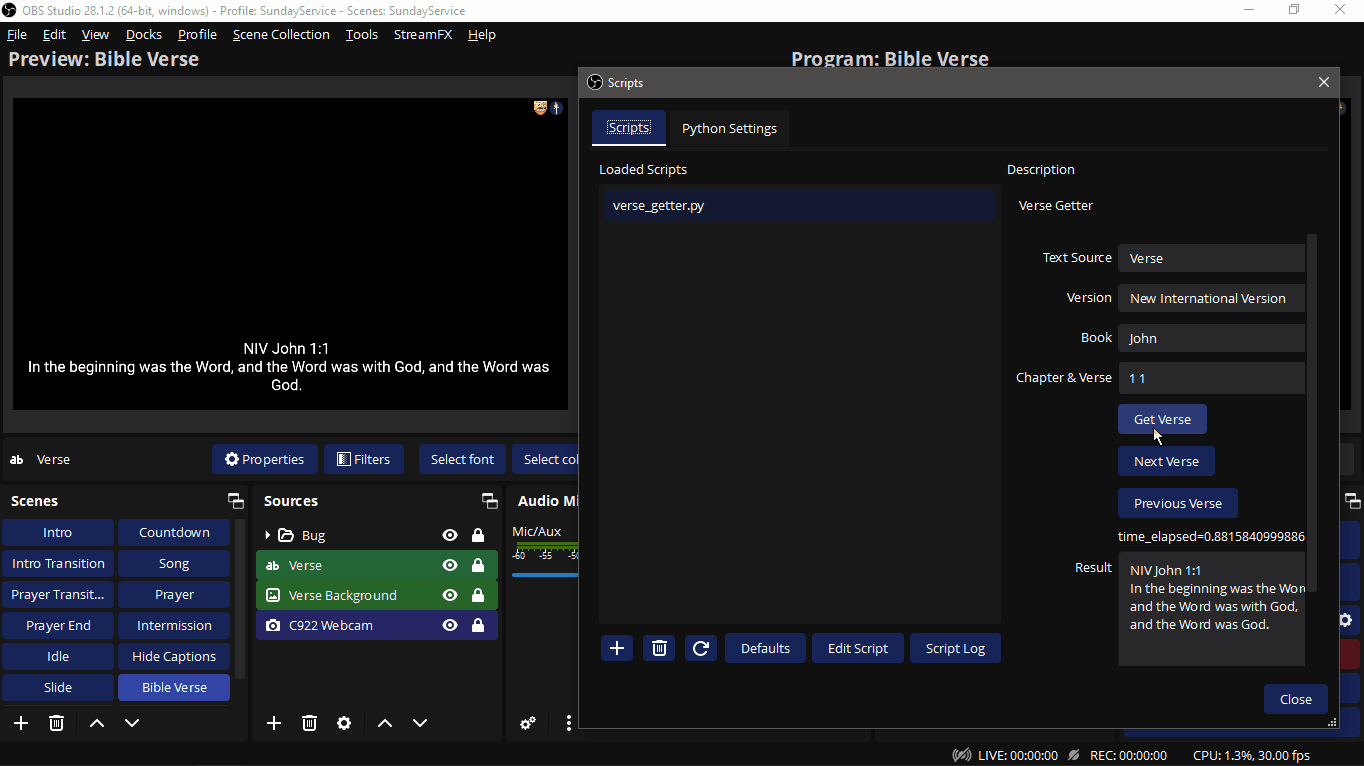
Task: Open the audio mixer three-dot menu
Action: 568,723
